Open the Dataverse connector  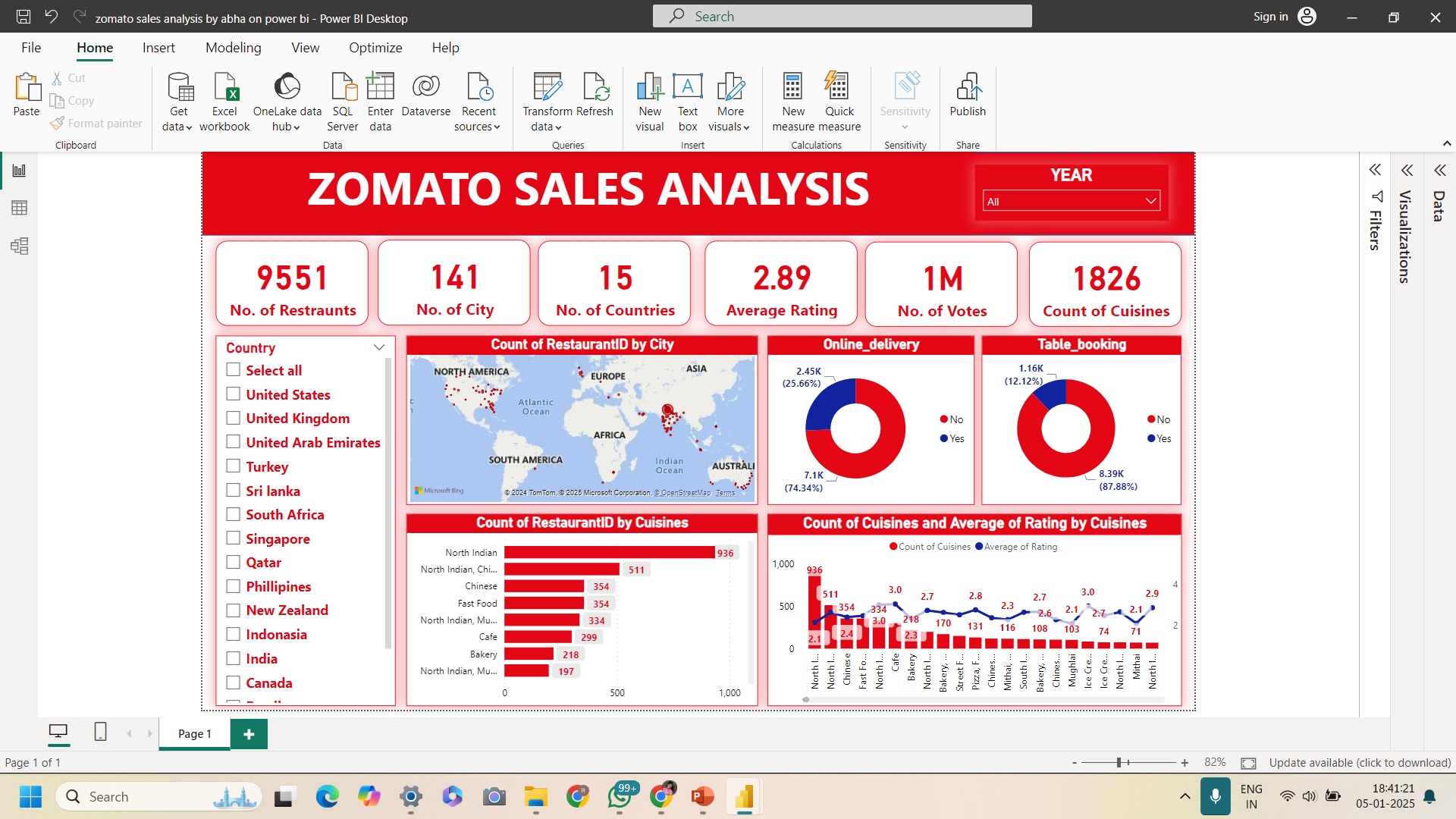425,95
